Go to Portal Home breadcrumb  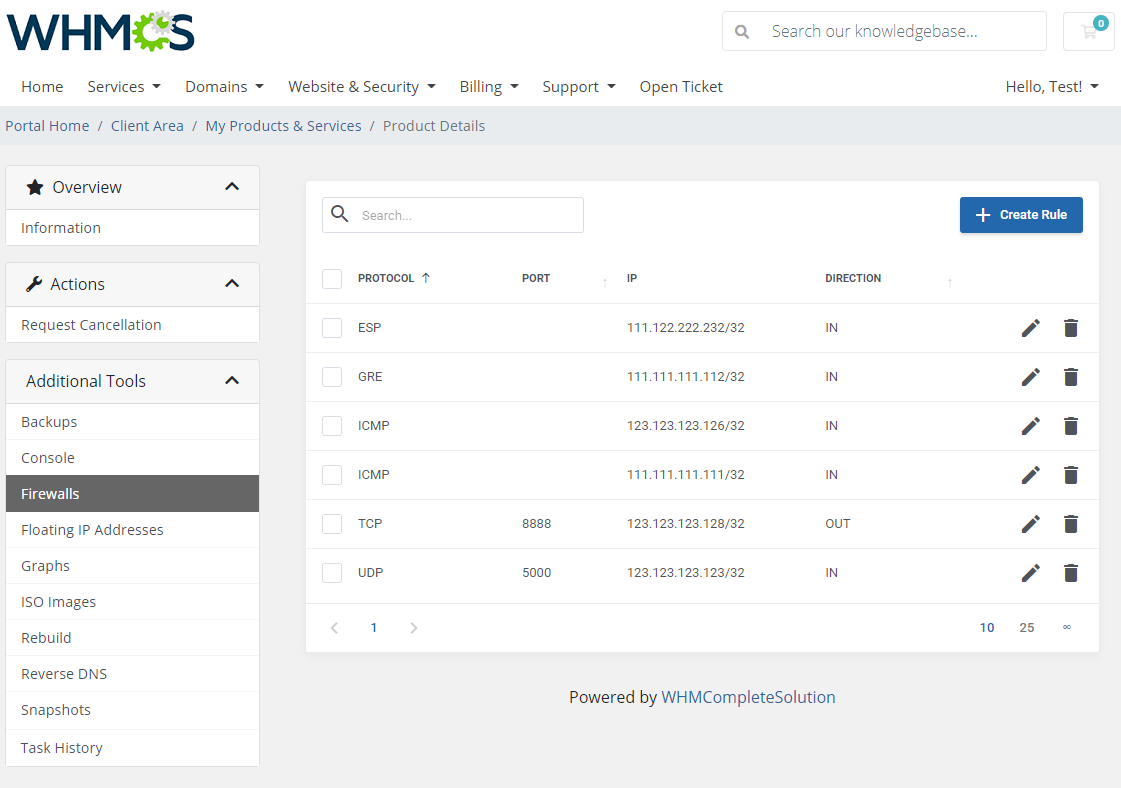pos(47,126)
